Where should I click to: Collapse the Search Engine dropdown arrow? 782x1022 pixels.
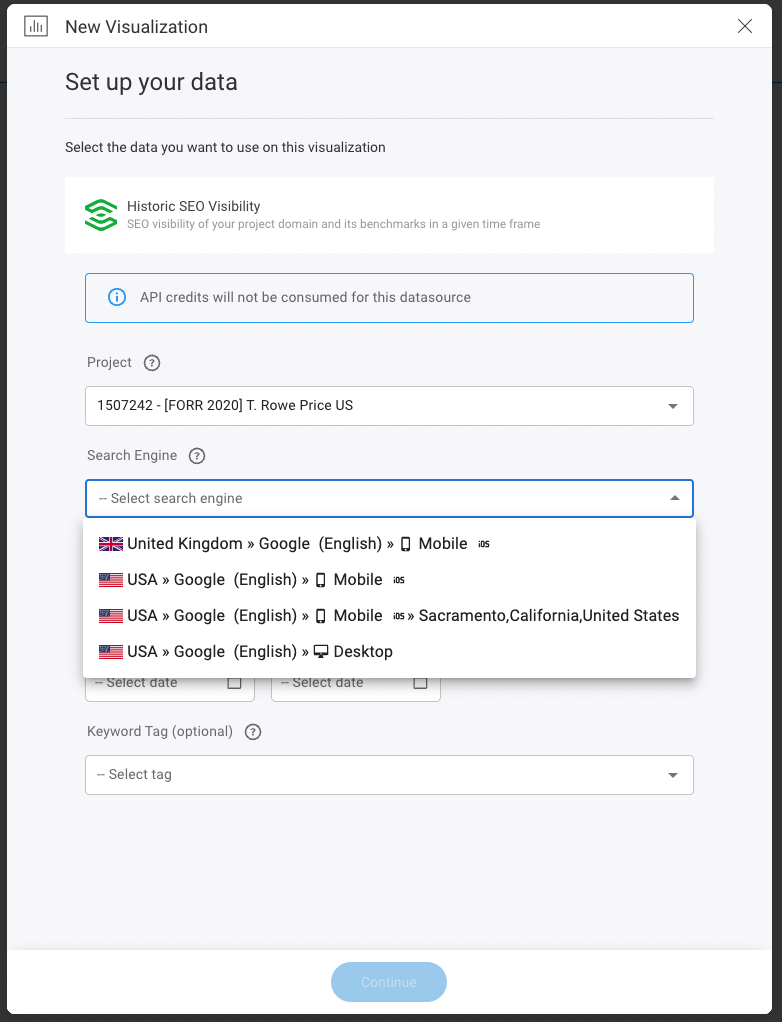tap(675, 498)
